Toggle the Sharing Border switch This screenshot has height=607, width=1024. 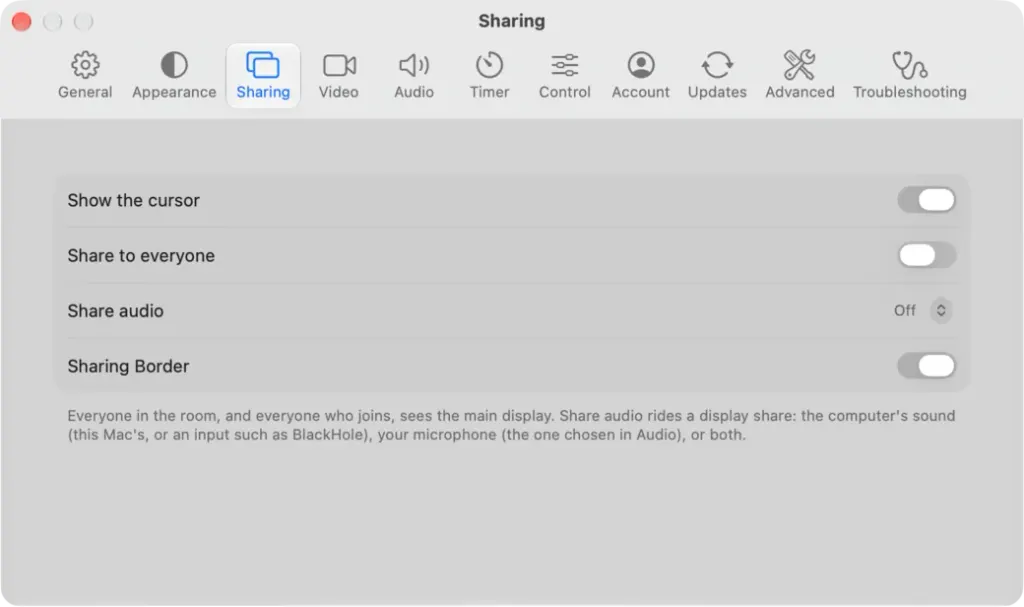click(927, 366)
